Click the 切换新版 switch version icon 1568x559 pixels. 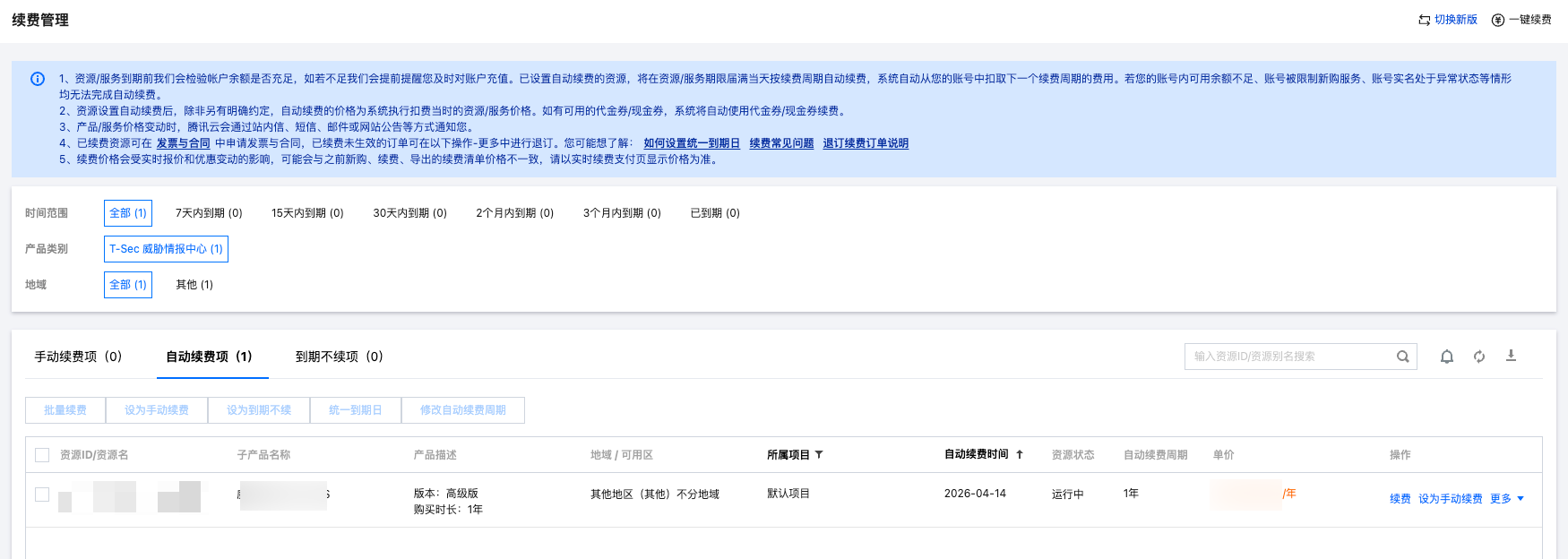(x=1424, y=20)
